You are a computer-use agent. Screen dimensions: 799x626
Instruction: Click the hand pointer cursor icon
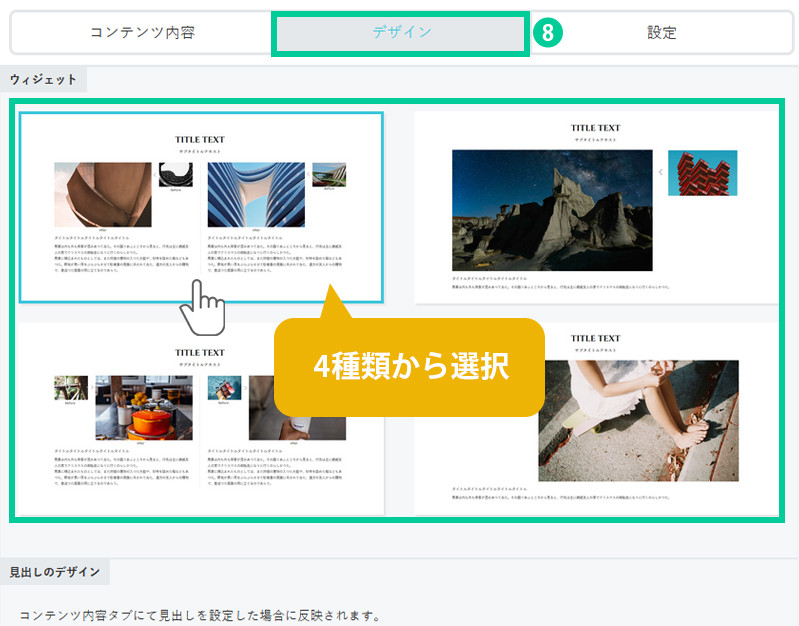tap(201, 308)
